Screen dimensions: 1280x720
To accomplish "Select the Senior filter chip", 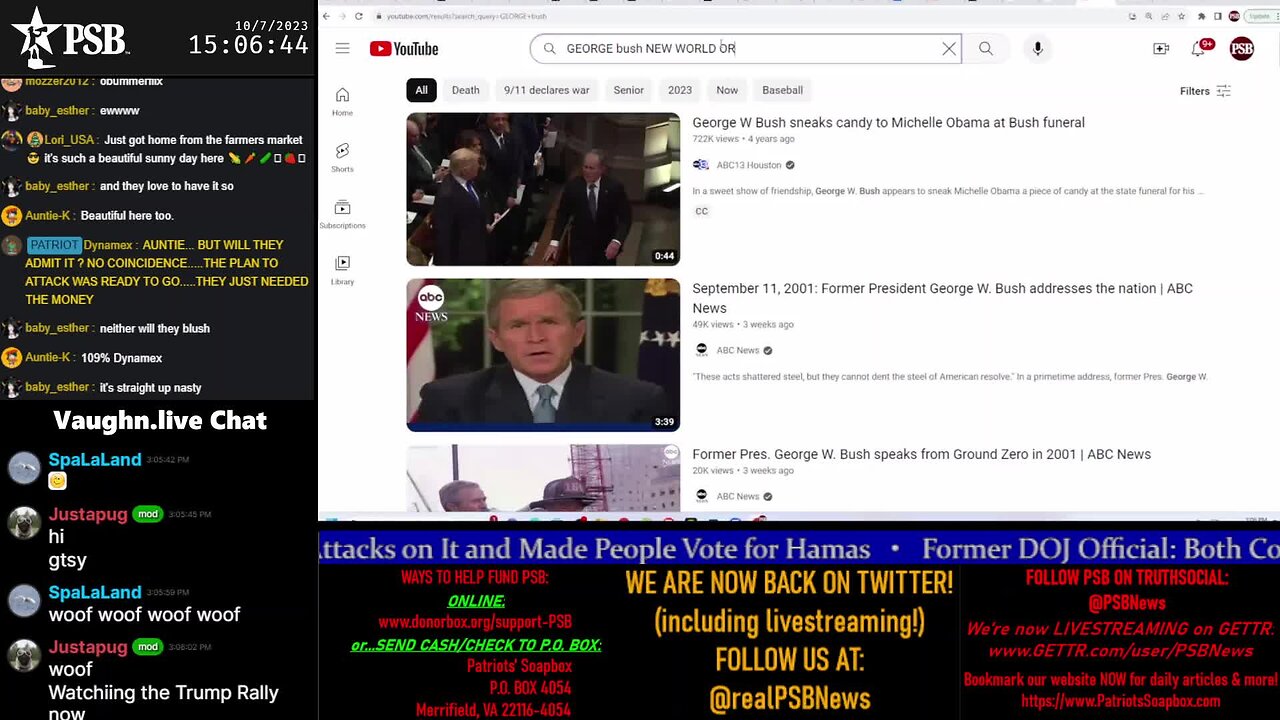I will point(628,90).
